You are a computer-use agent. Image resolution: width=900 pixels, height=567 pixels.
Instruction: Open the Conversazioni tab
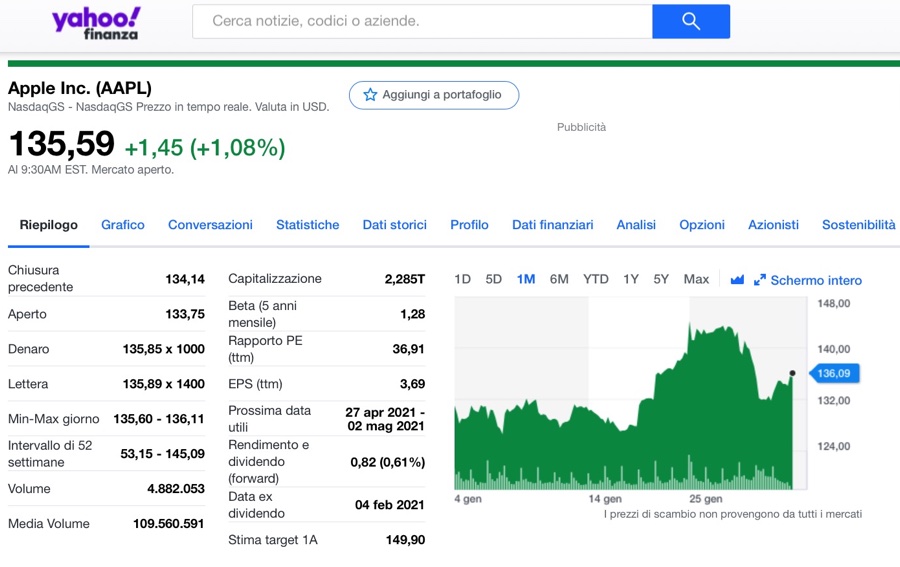pyautogui.click(x=210, y=225)
